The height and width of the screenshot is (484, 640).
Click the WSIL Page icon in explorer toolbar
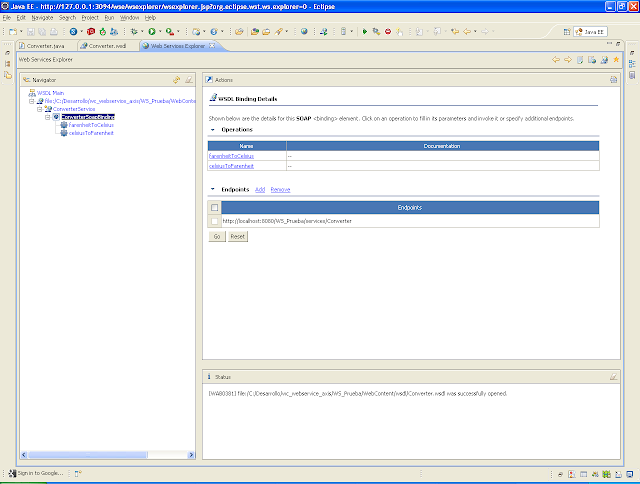tap(592, 60)
